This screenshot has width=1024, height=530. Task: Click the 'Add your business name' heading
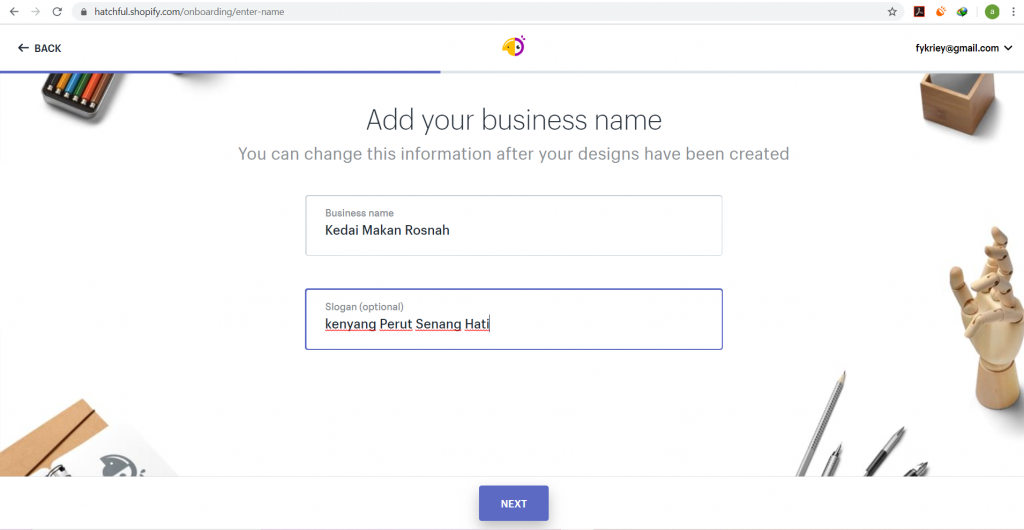[513, 120]
